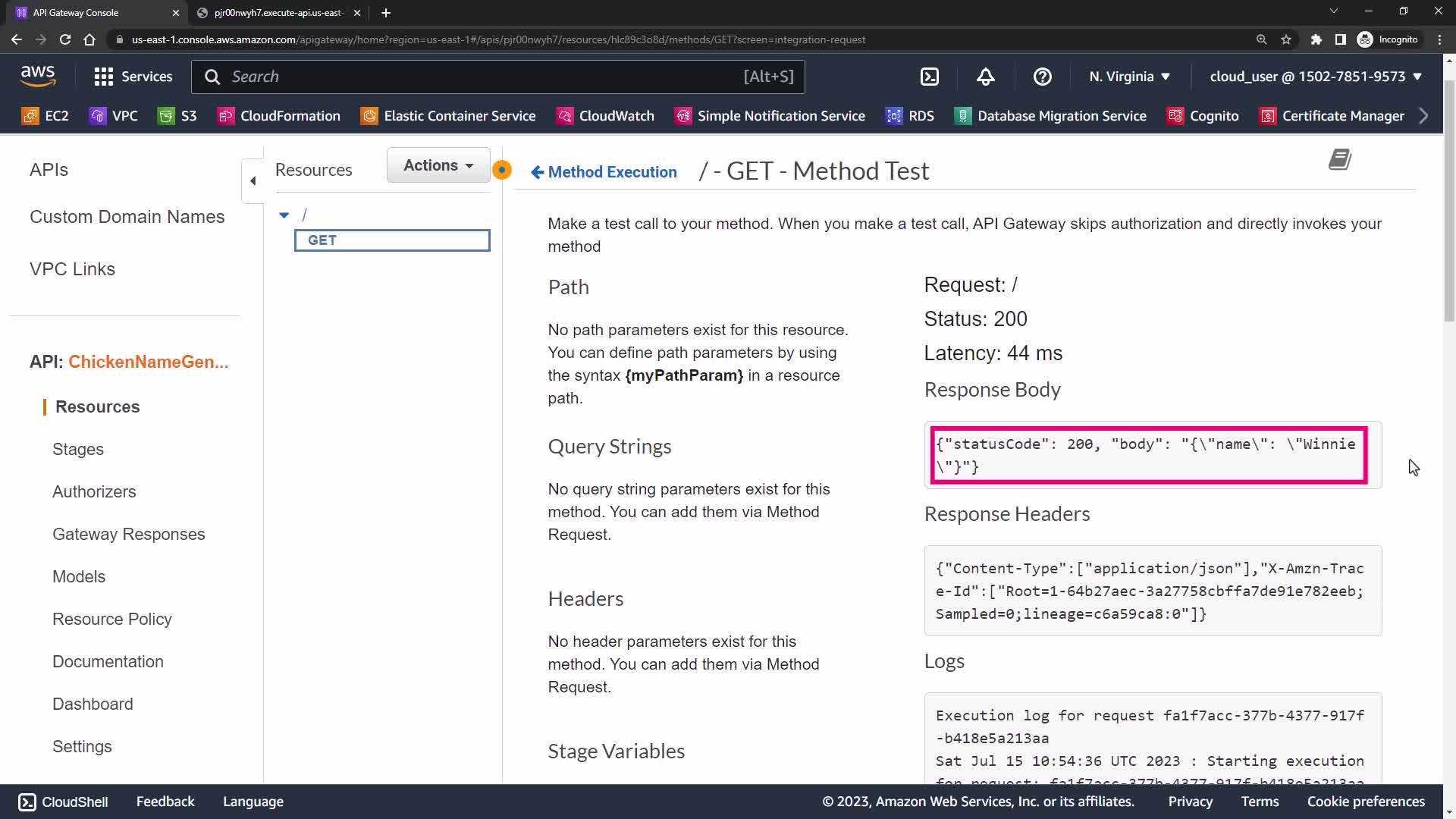The width and height of the screenshot is (1456, 819).
Task: Click the notifications bell icon
Action: [985, 77]
